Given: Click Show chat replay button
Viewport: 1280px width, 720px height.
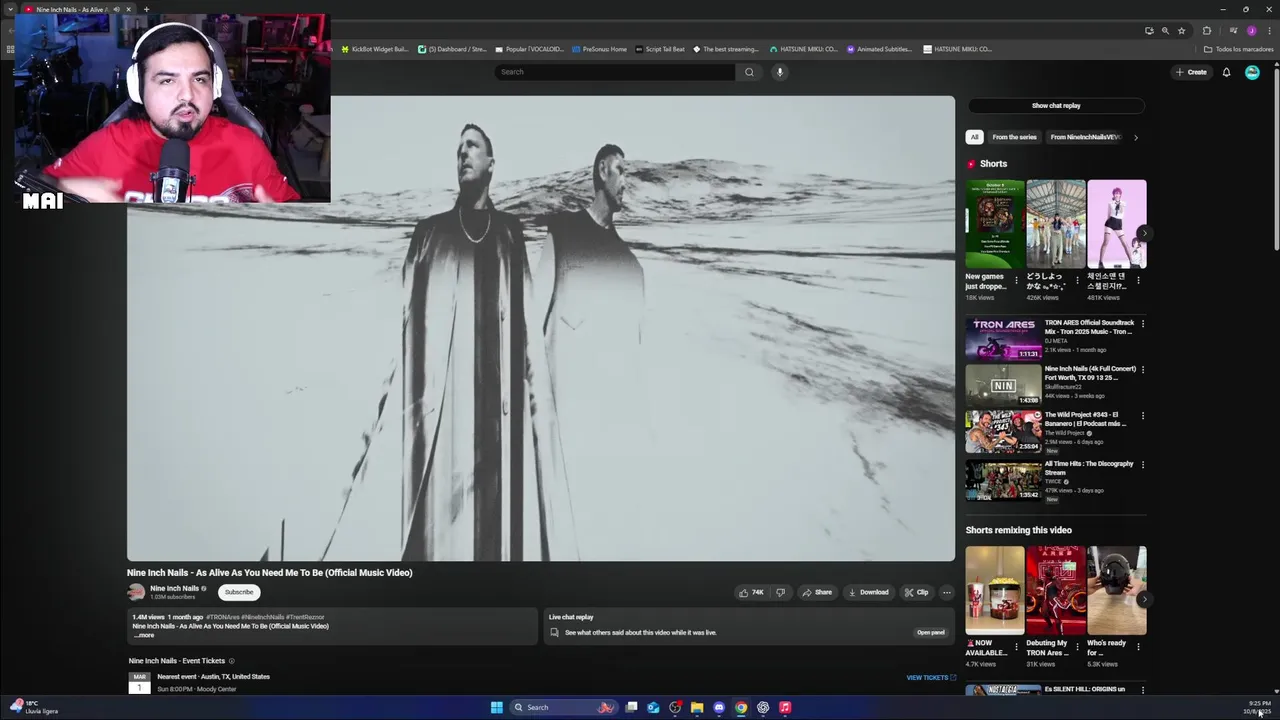Looking at the screenshot, I should click(1056, 105).
